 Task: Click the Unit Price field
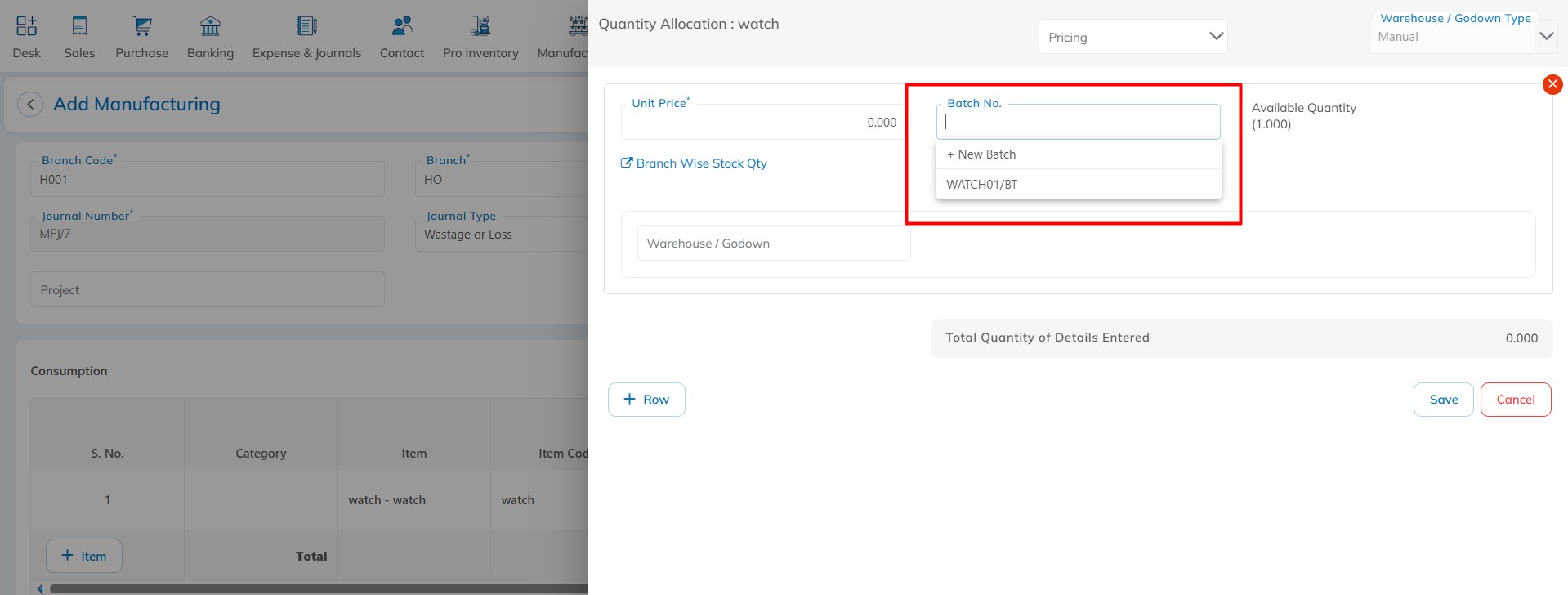(x=763, y=122)
